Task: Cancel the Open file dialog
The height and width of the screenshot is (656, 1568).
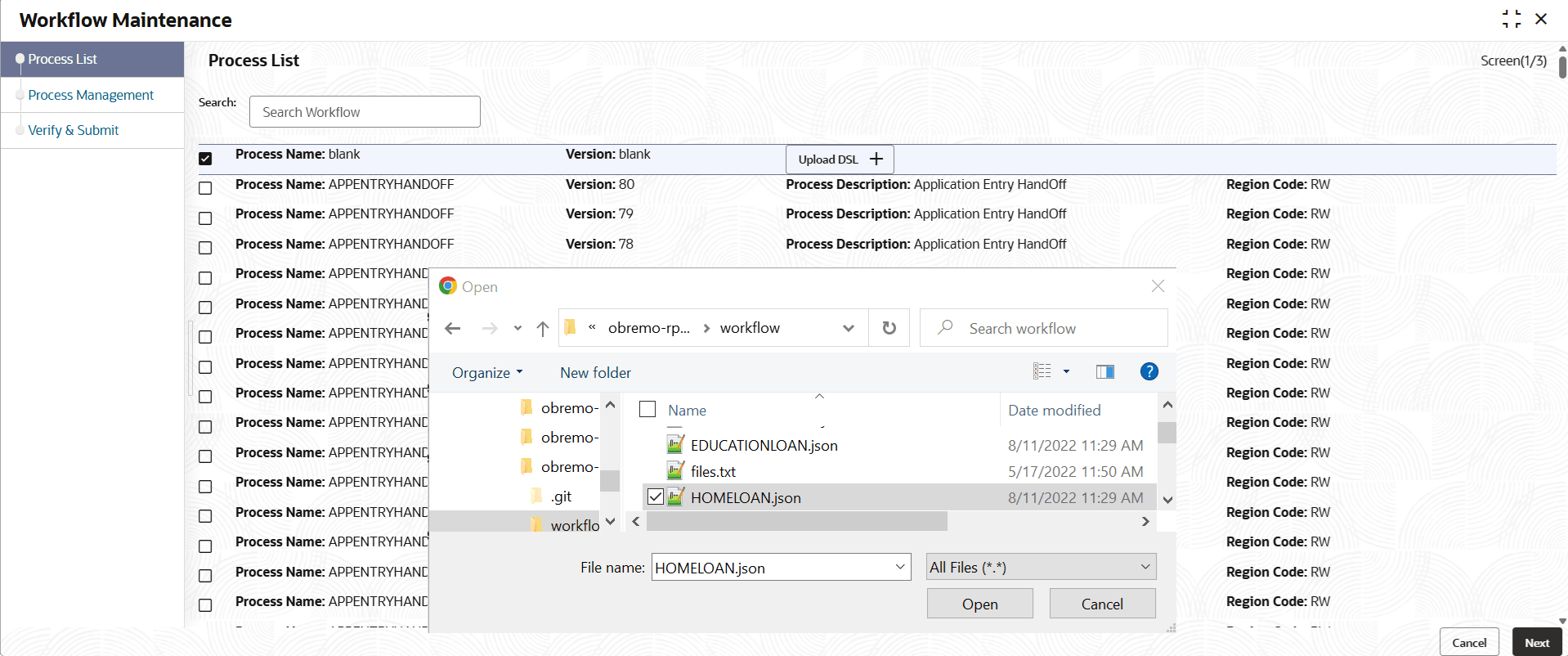Action: coord(1102,604)
